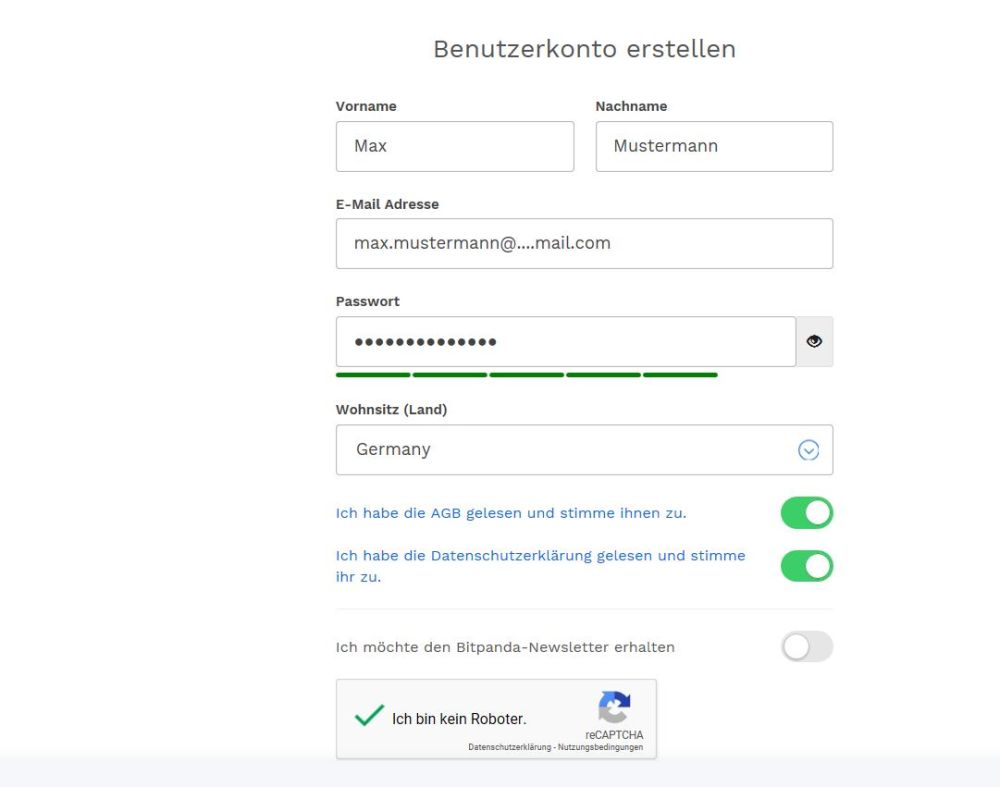Click the green reCAPTCHA checkmark

369,716
